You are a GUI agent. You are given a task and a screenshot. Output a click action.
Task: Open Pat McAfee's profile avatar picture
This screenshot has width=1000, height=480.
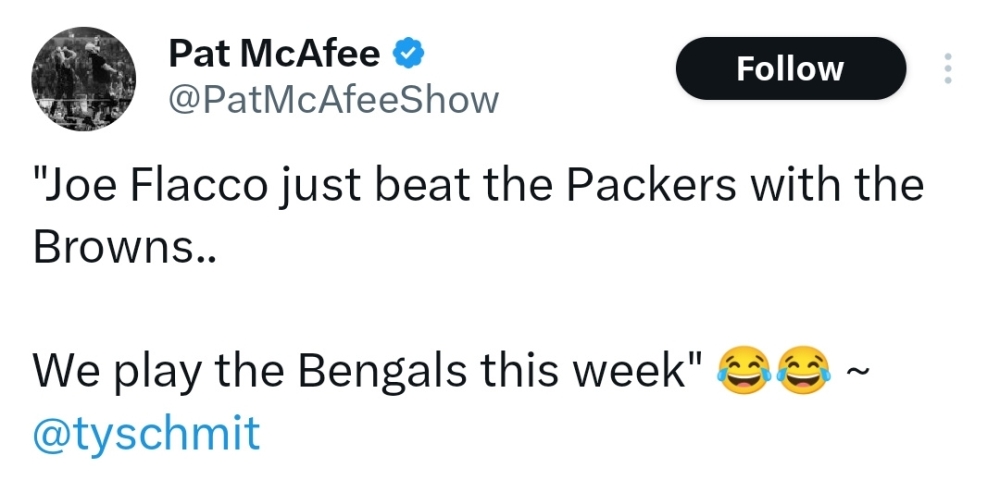click(x=84, y=78)
